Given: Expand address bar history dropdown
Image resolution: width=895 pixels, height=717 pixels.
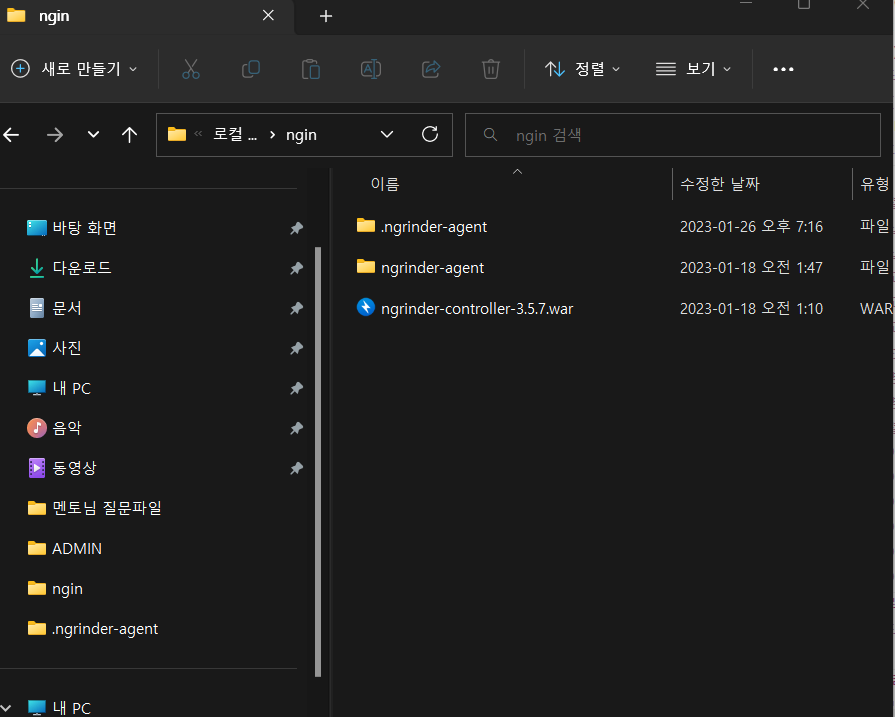Looking at the screenshot, I should click(387, 135).
